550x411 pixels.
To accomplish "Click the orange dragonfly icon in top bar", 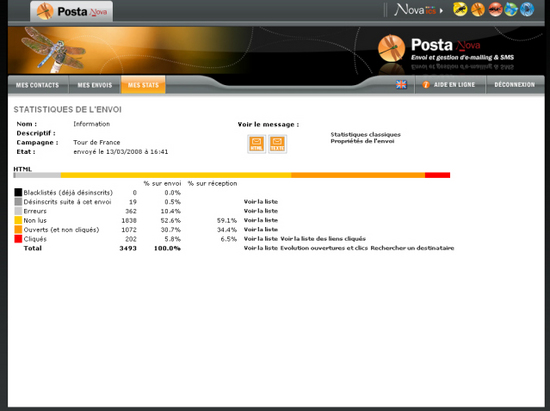I will point(478,9).
